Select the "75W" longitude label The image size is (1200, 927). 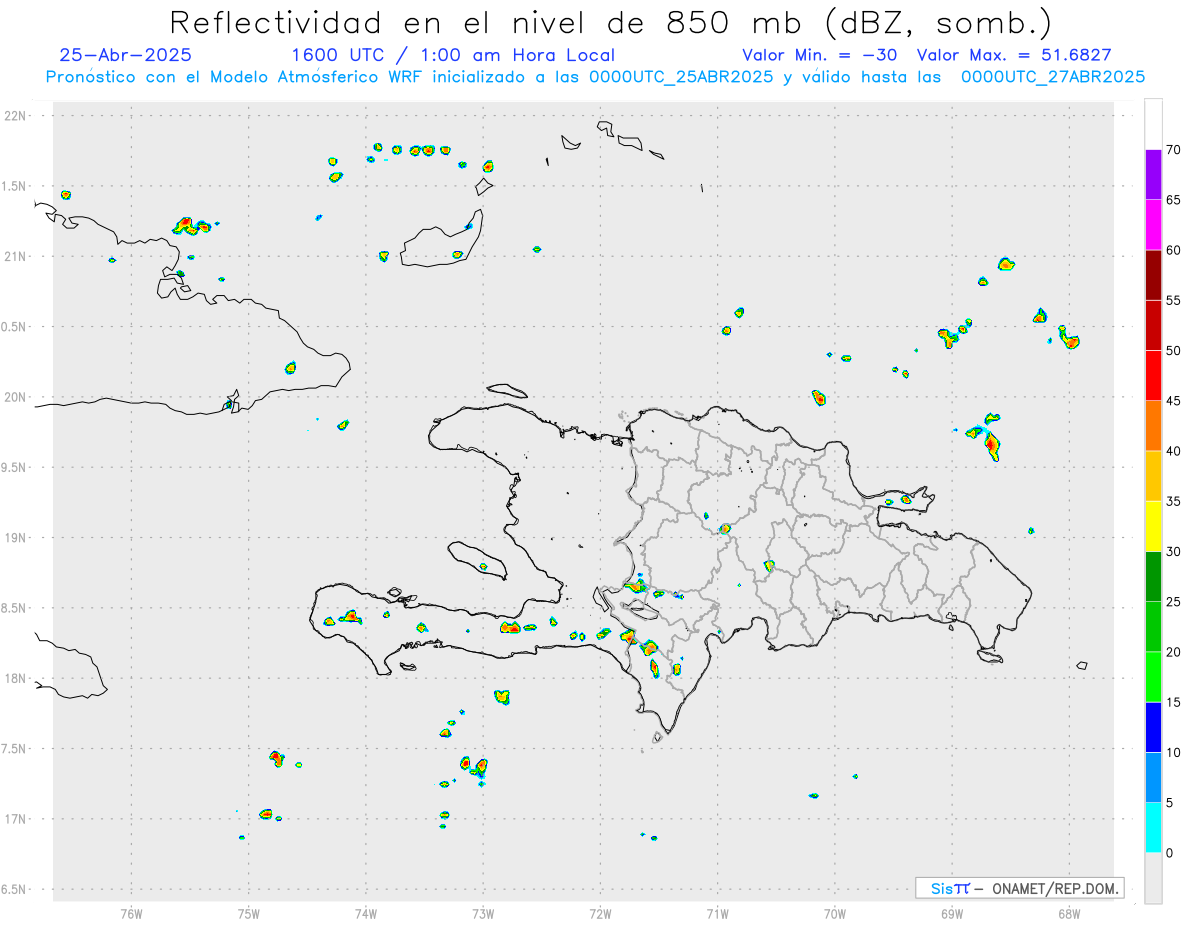248,913
